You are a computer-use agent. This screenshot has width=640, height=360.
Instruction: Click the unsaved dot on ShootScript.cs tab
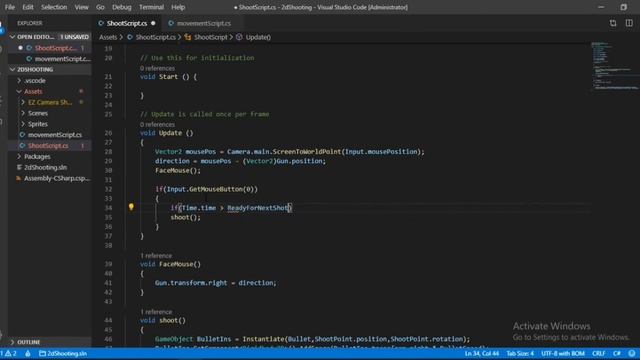[x=153, y=23]
